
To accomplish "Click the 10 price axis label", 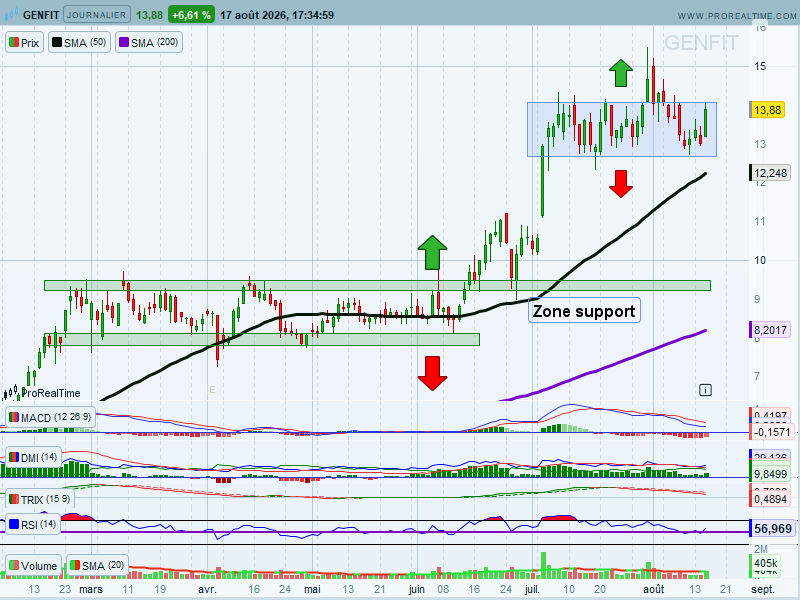I will [x=760, y=260].
